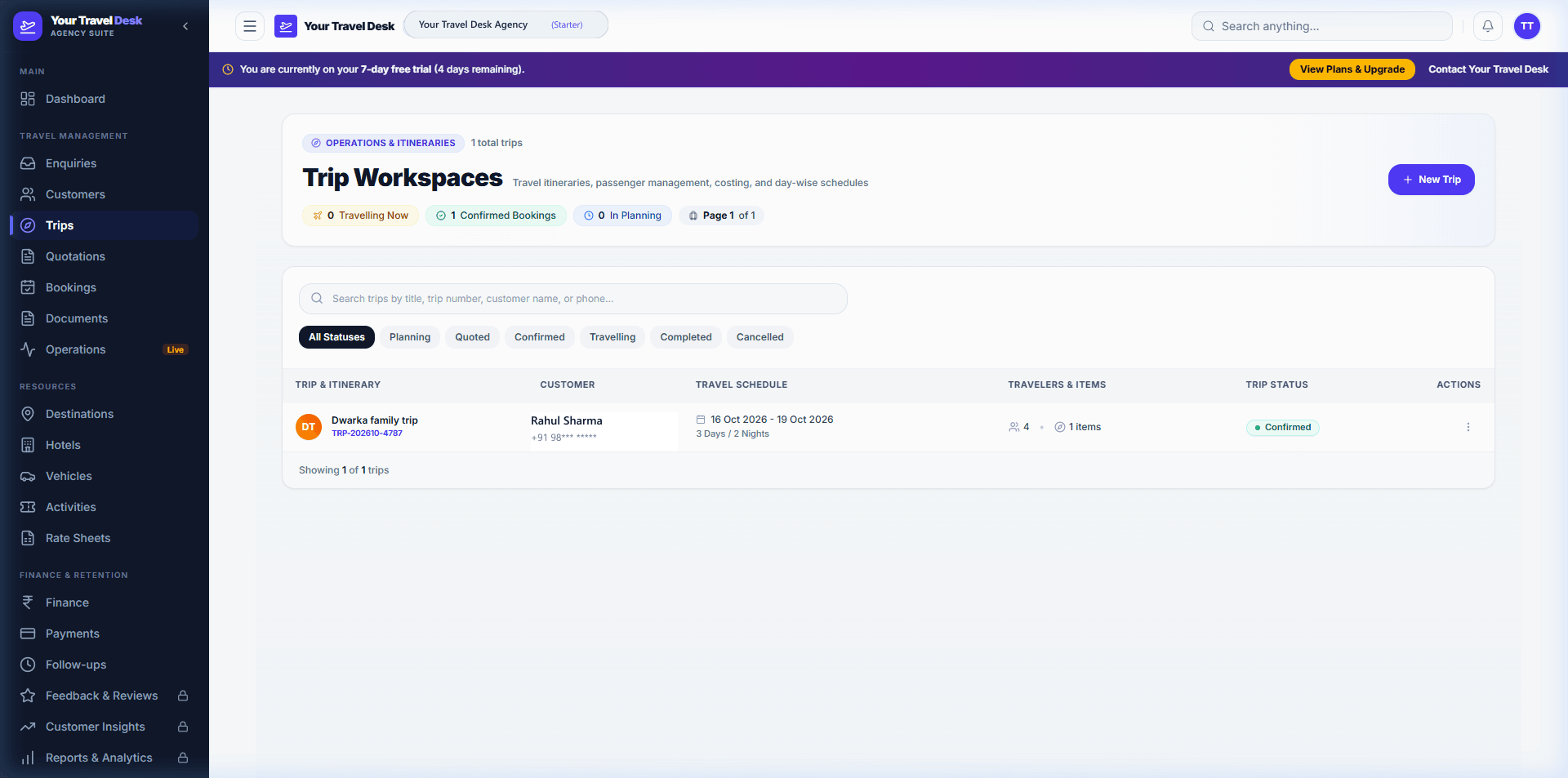Filter trips by Confirmed status
Screen dimensions: 1568x778
pos(540,337)
